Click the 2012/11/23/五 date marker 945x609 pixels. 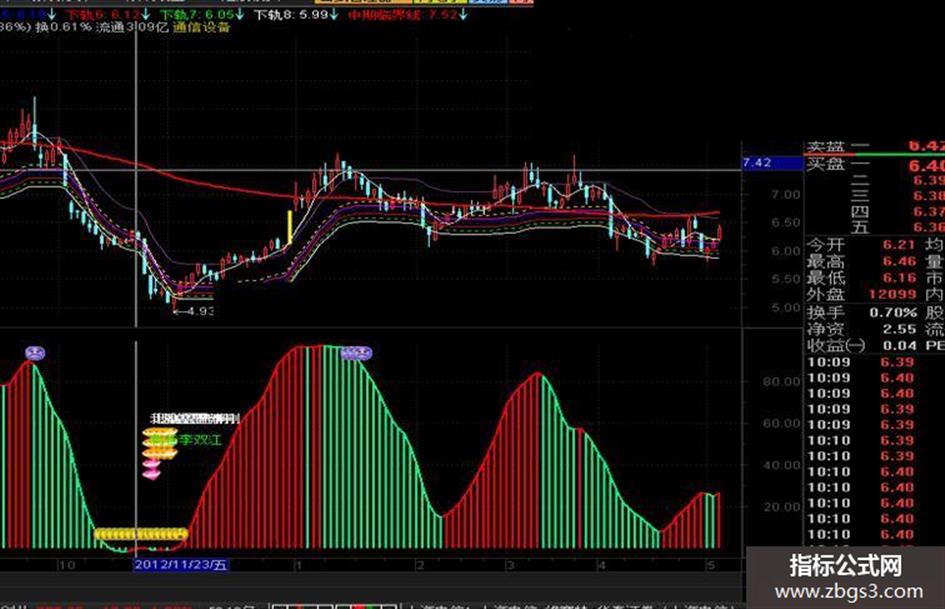(181, 564)
